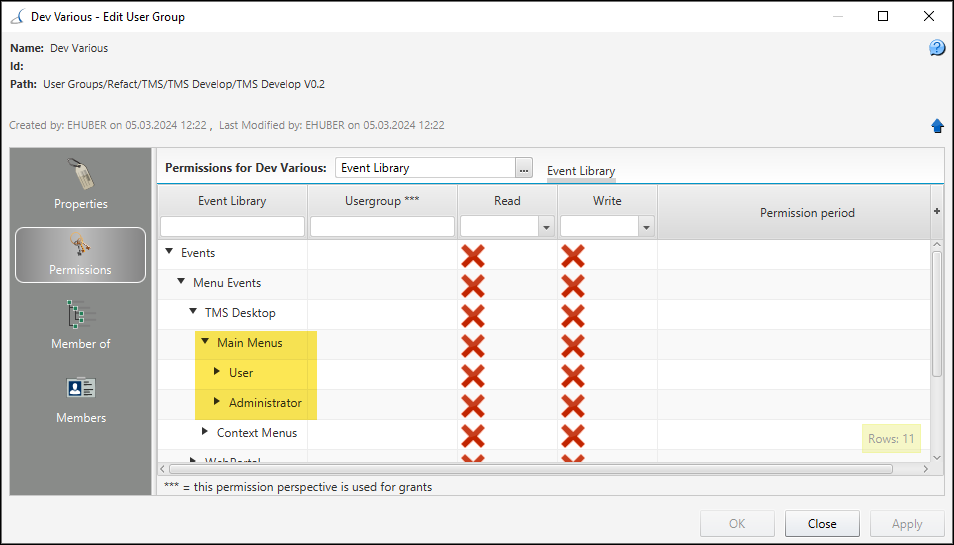
Task: Click the vertical scrollbar up arrow
Action: coord(937,245)
